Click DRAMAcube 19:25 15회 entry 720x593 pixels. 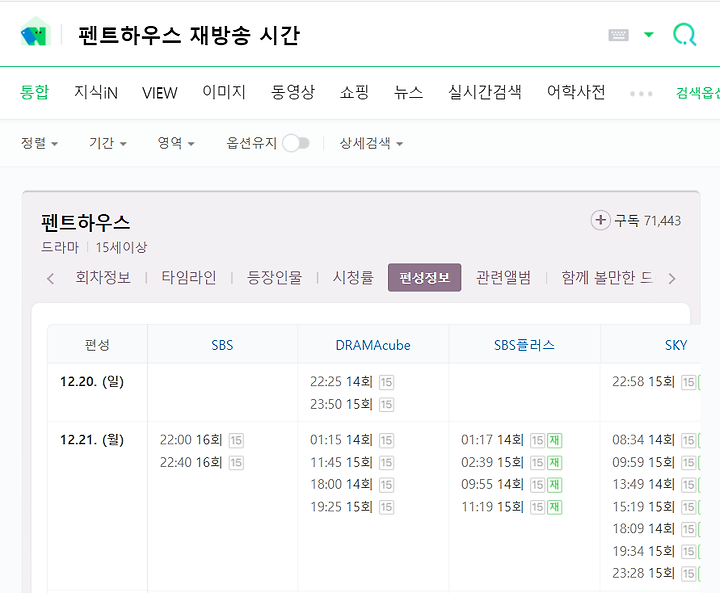341,507
